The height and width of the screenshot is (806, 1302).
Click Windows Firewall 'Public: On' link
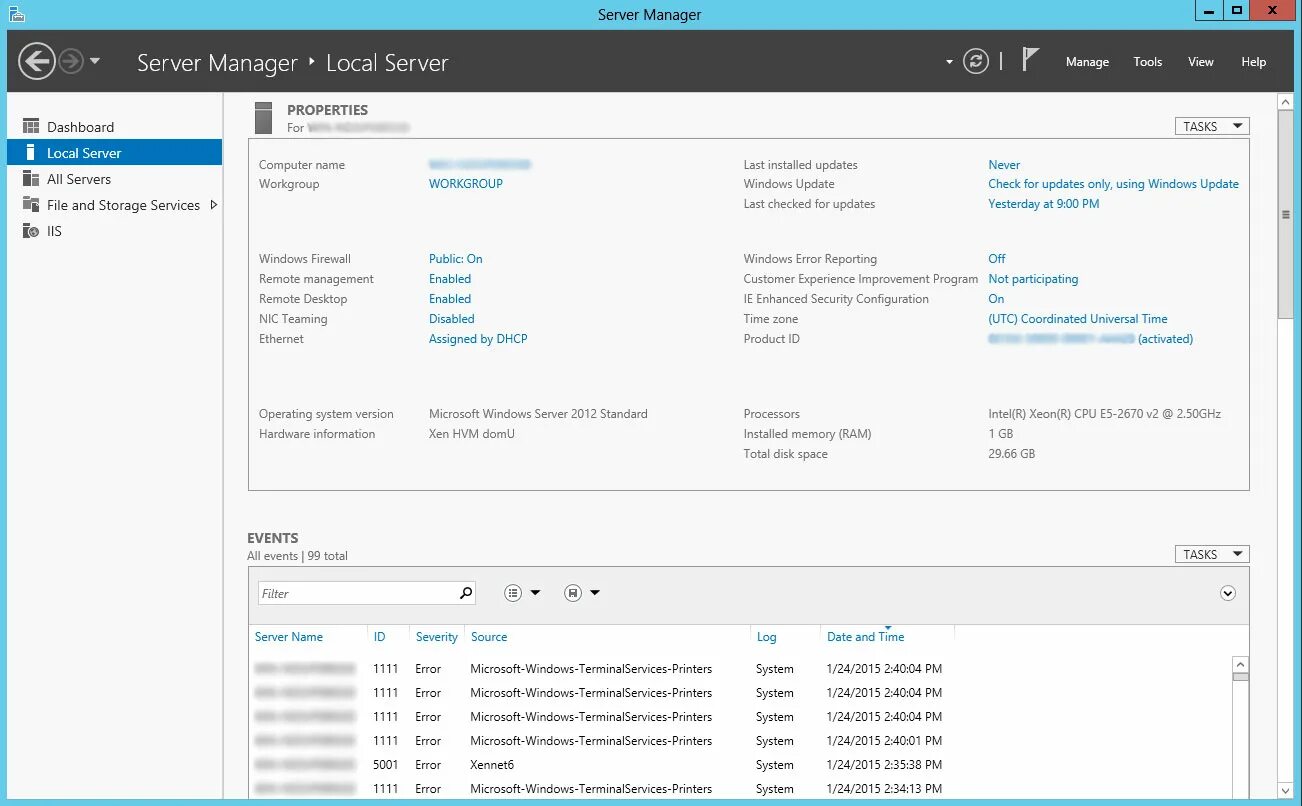(x=456, y=259)
